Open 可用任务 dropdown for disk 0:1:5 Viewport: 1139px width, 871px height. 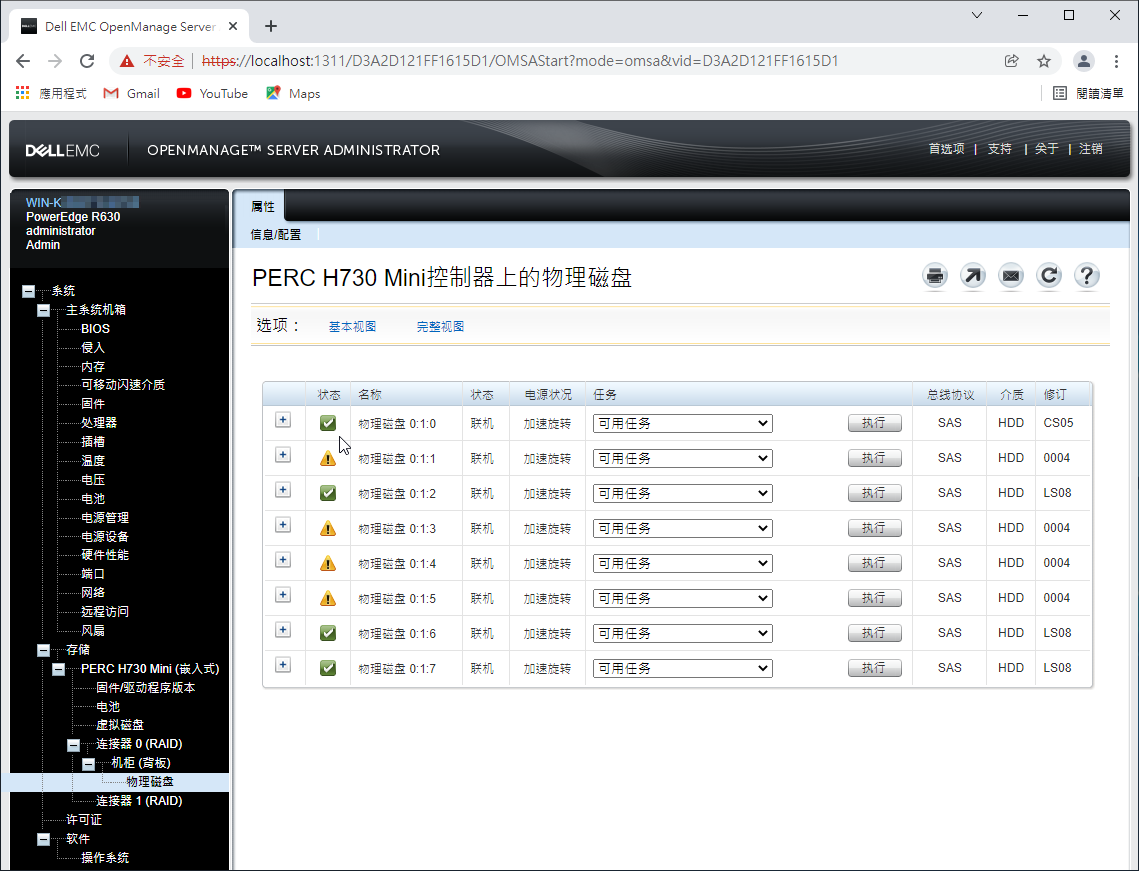(x=682, y=599)
